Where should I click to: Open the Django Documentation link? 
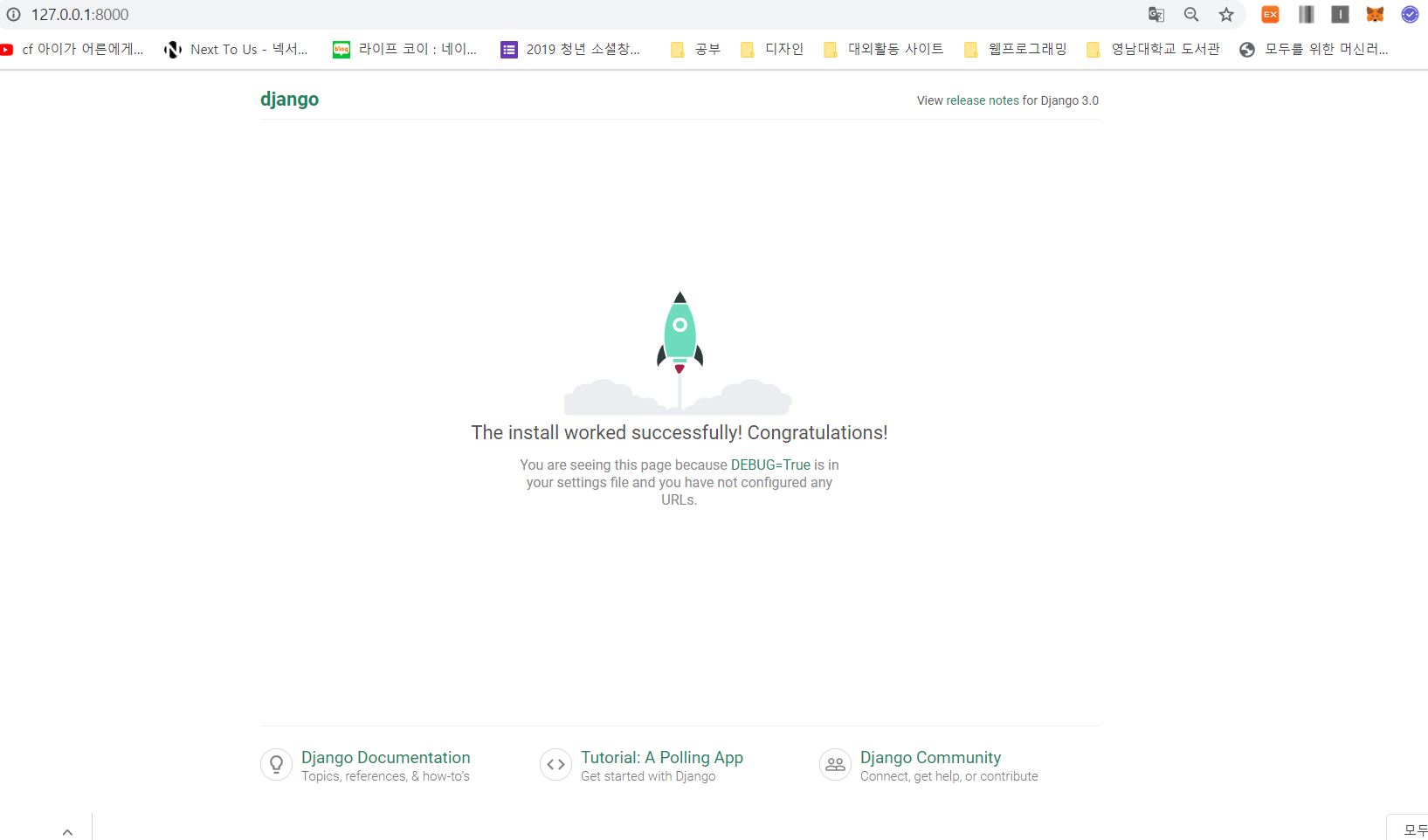(386, 757)
